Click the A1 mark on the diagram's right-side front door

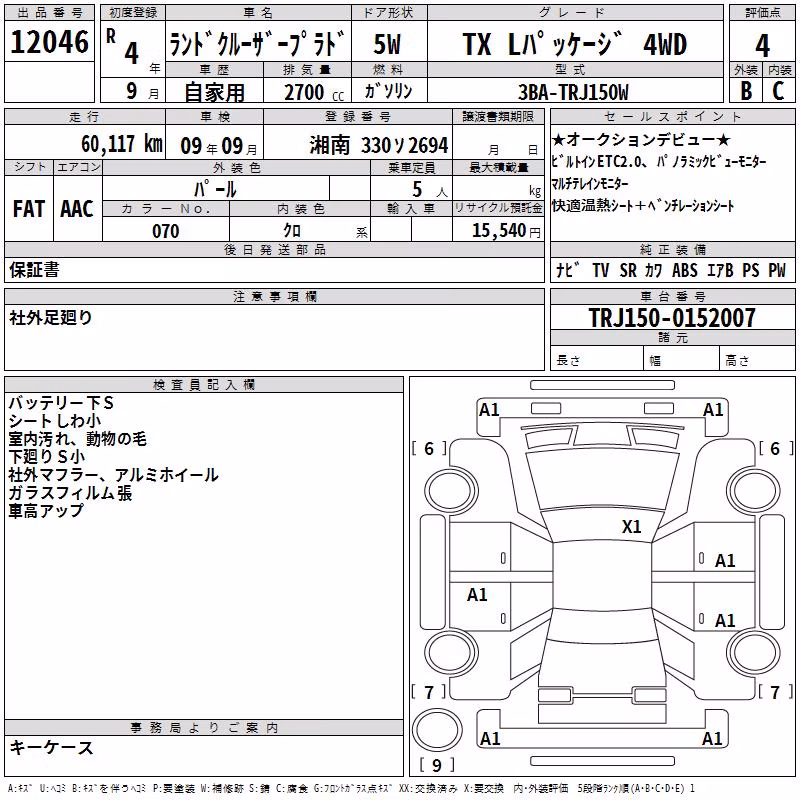coord(725,561)
